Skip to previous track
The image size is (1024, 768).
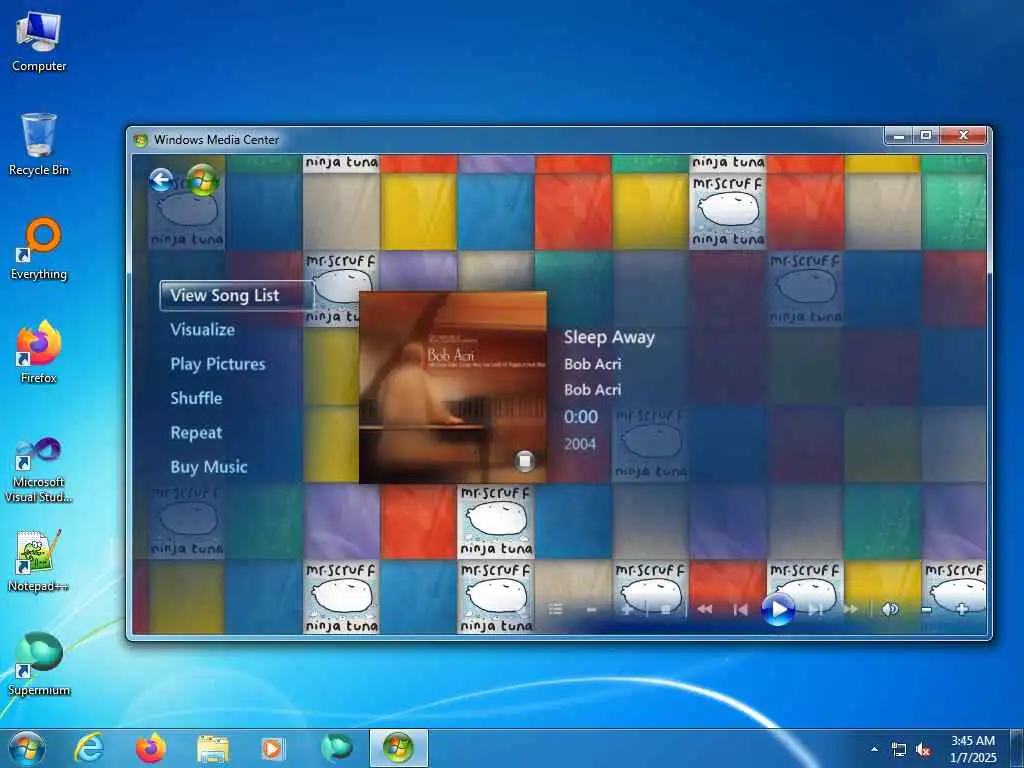point(740,609)
